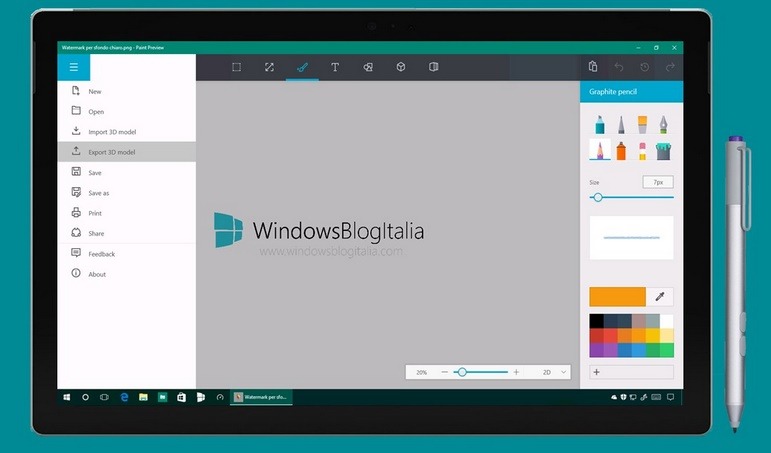This screenshot has width=771, height=453.
Task: Choose Import 3D model
Action: point(127,132)
